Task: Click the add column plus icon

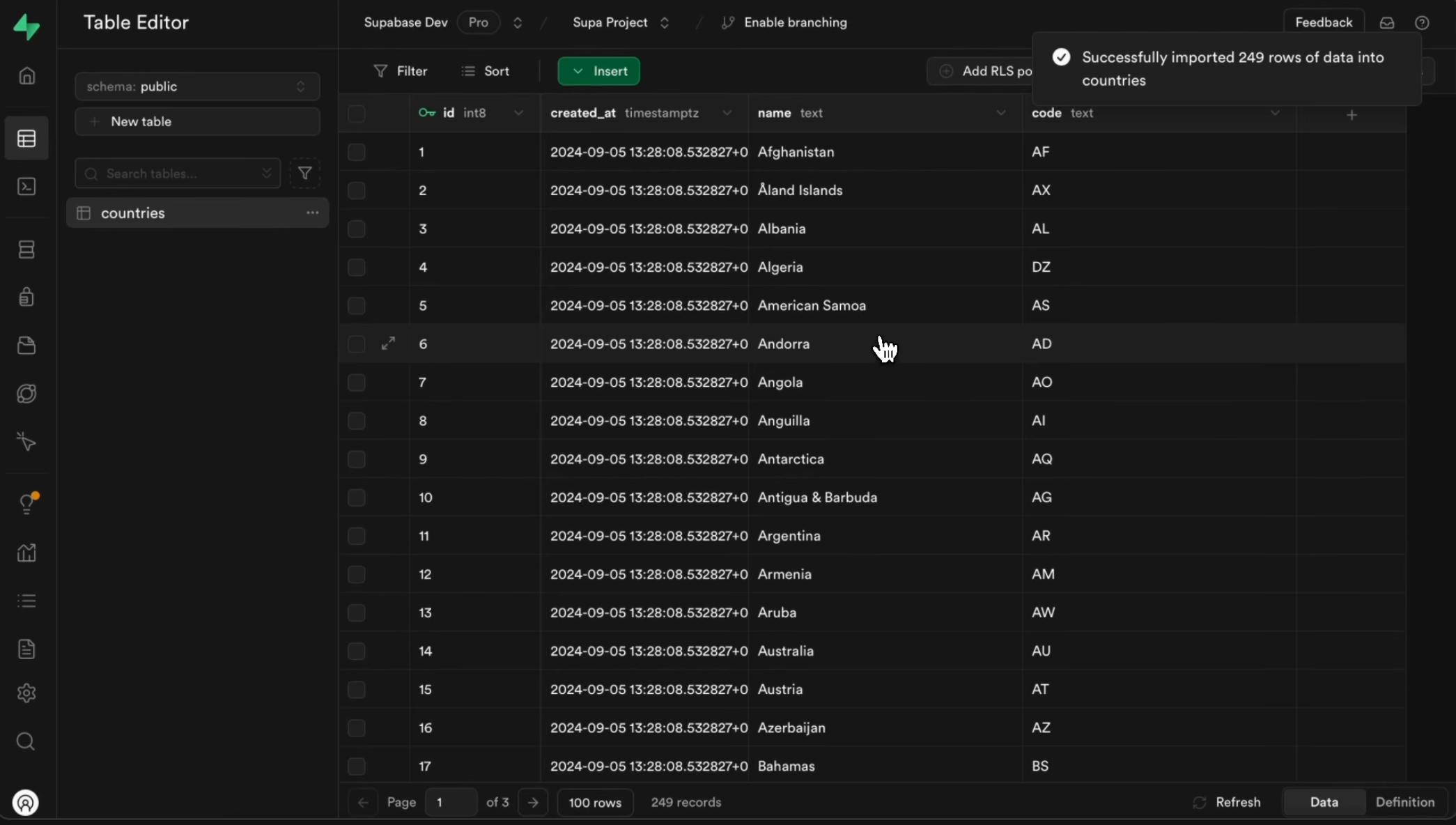Action: coord(1352,114)
